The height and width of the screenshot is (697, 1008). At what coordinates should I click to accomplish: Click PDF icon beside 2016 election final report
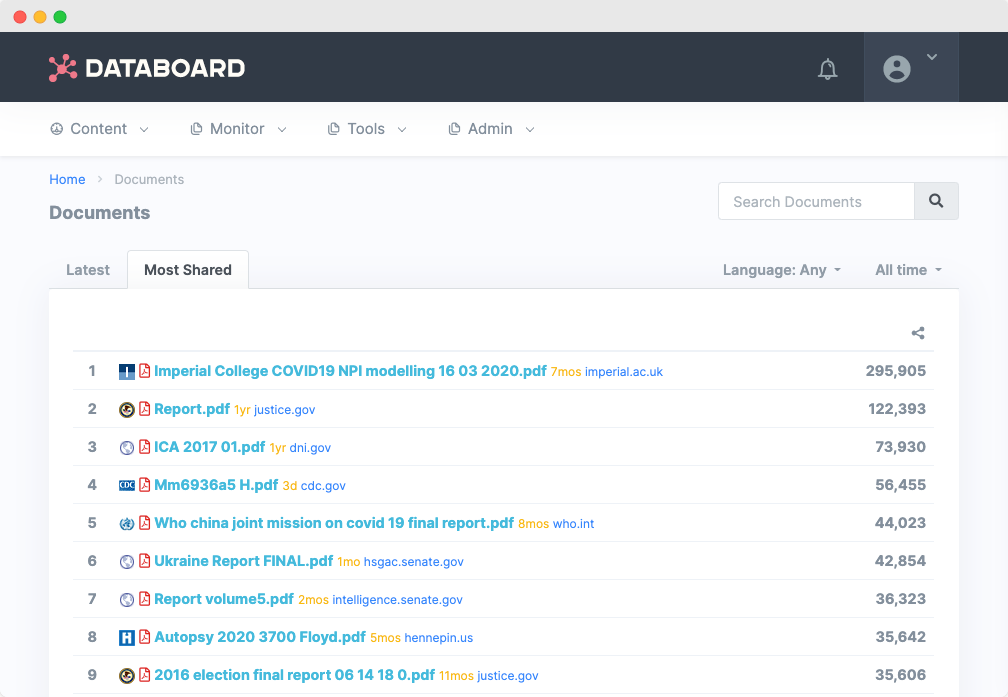(145, 674)
